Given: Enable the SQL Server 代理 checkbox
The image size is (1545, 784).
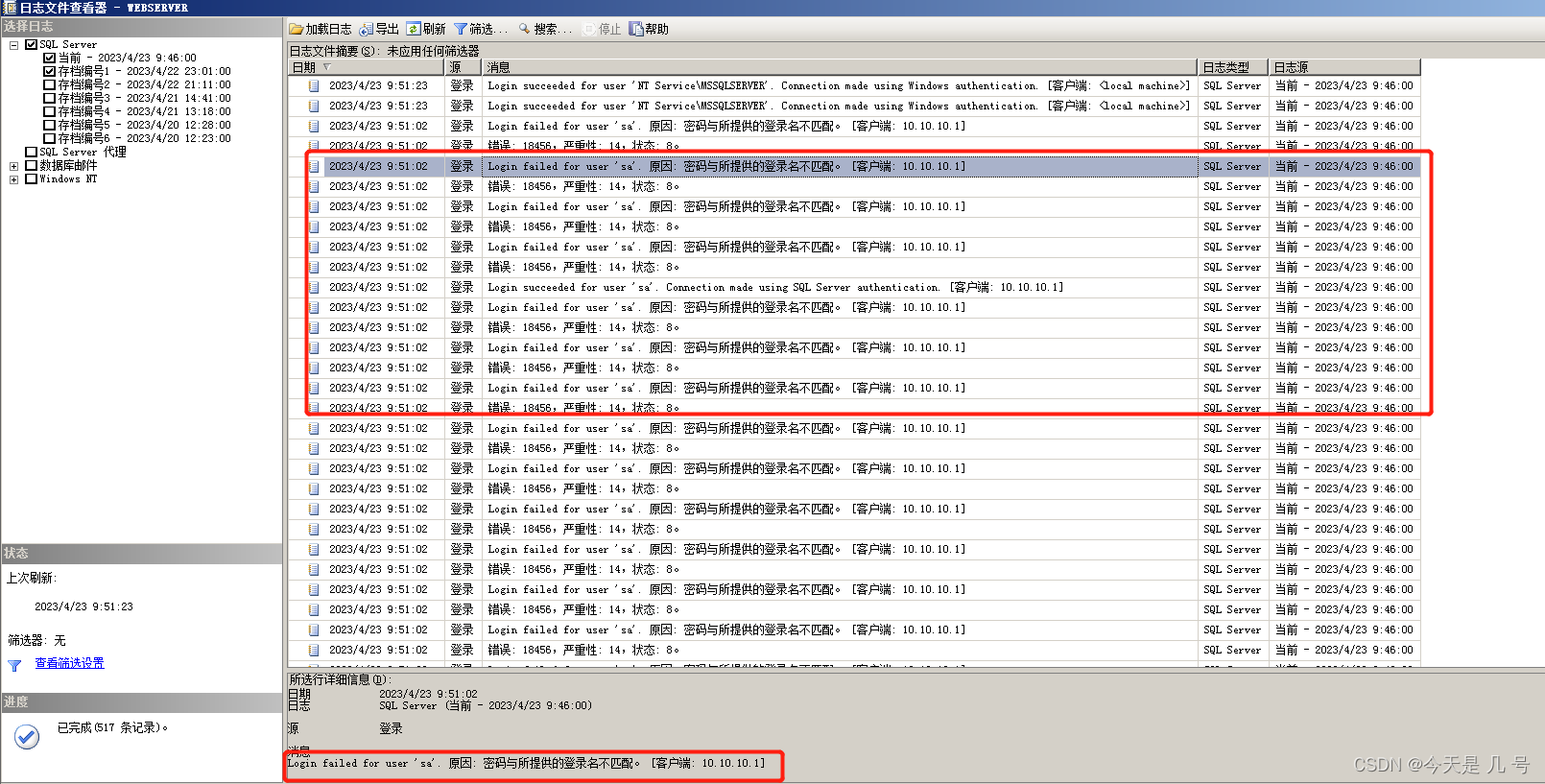Looking at the screenshot, I should 32,152.
